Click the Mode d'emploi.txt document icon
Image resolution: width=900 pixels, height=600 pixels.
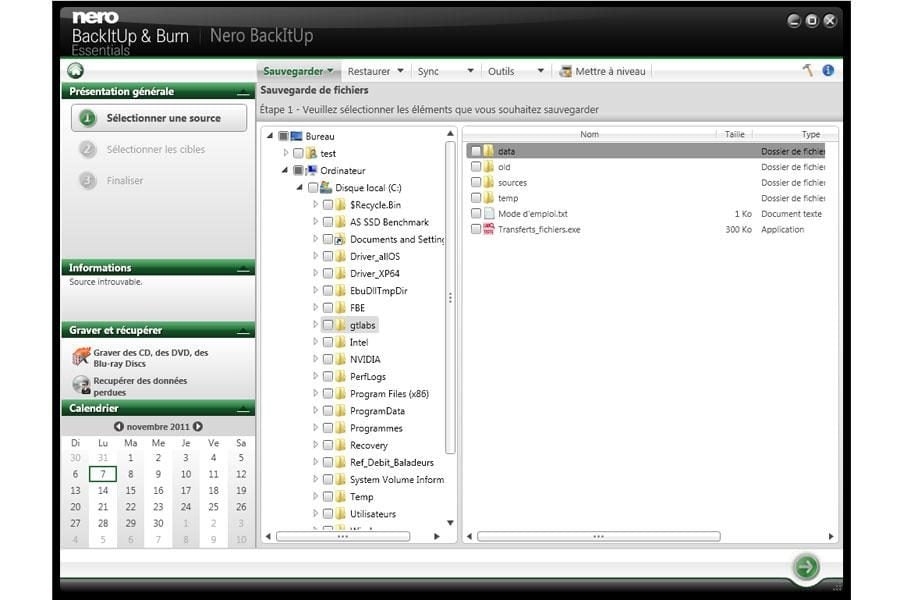[x=488, y=214]
